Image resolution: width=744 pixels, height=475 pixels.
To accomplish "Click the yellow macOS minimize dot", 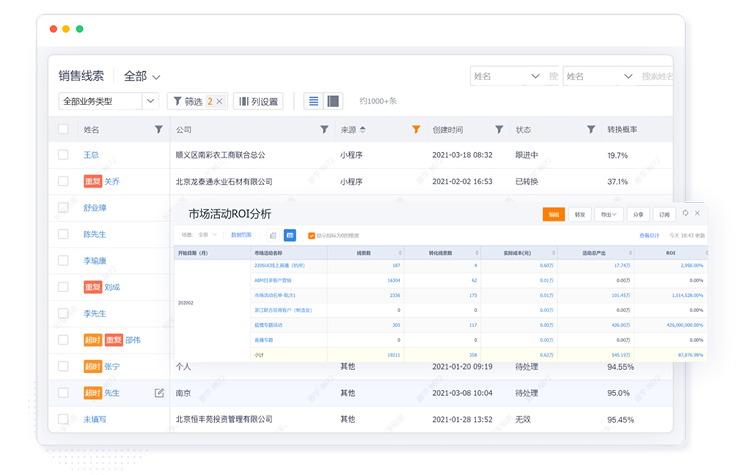I will click(66, 29).
